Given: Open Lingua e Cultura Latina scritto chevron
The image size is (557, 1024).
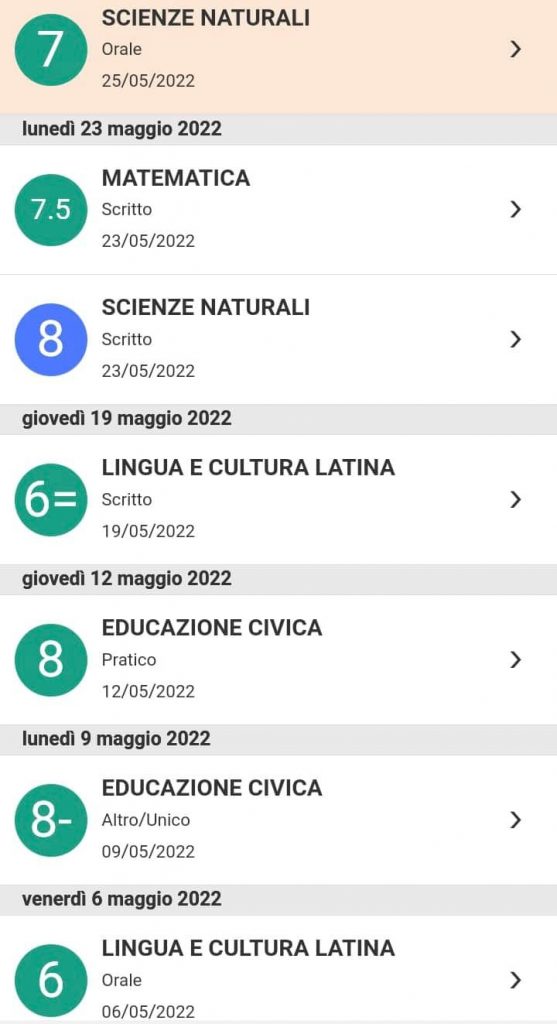Looking at the screenshot, I should 516,500.
